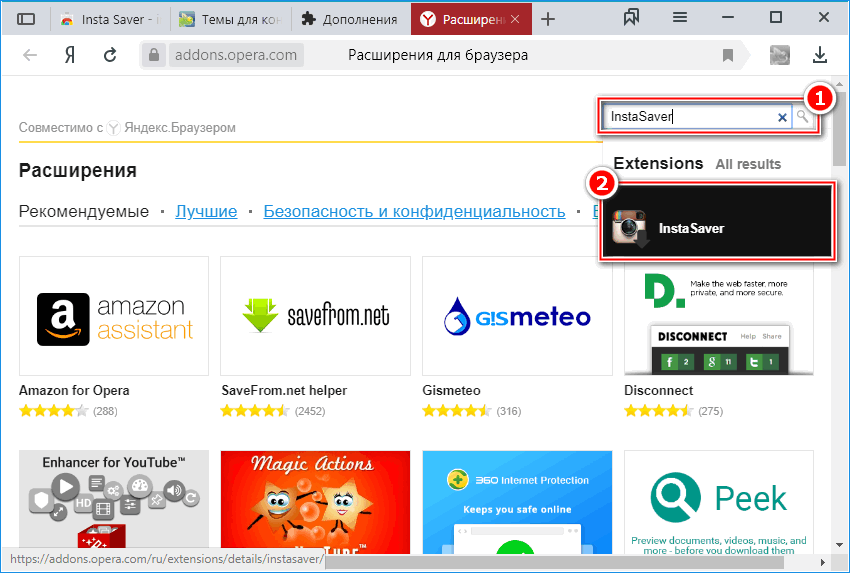Screen dimensions: 850x573
Task: Click the All results link
Action: click(748, 164)
